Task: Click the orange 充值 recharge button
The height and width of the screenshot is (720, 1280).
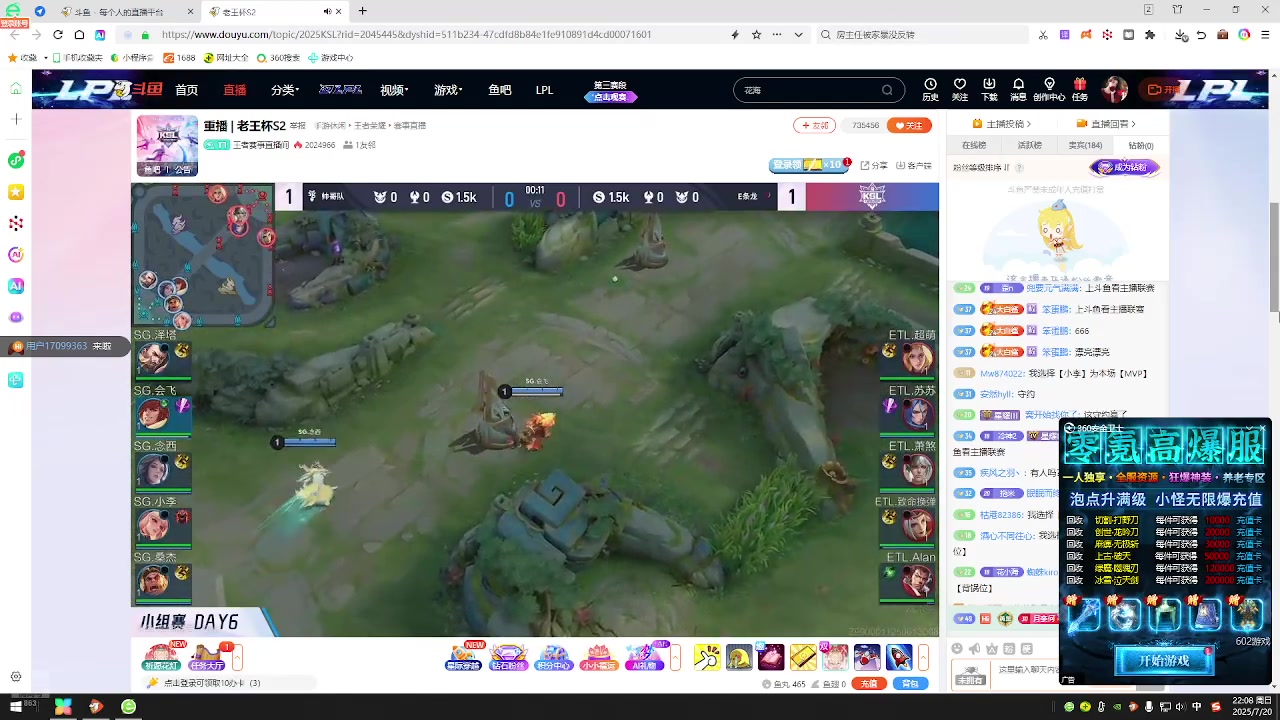Action: (x=869, y=684)
